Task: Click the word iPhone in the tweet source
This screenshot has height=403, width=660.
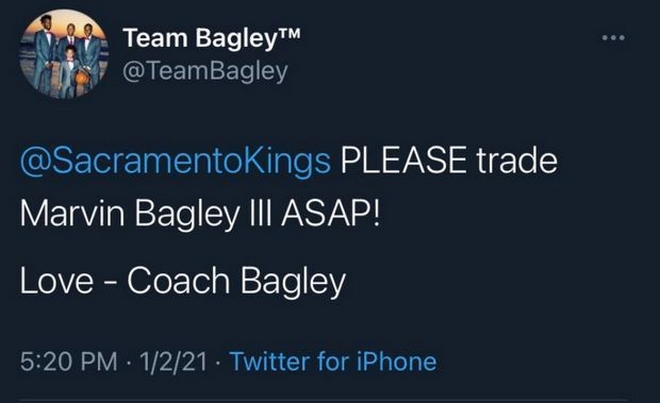Action: coord(400,361)
